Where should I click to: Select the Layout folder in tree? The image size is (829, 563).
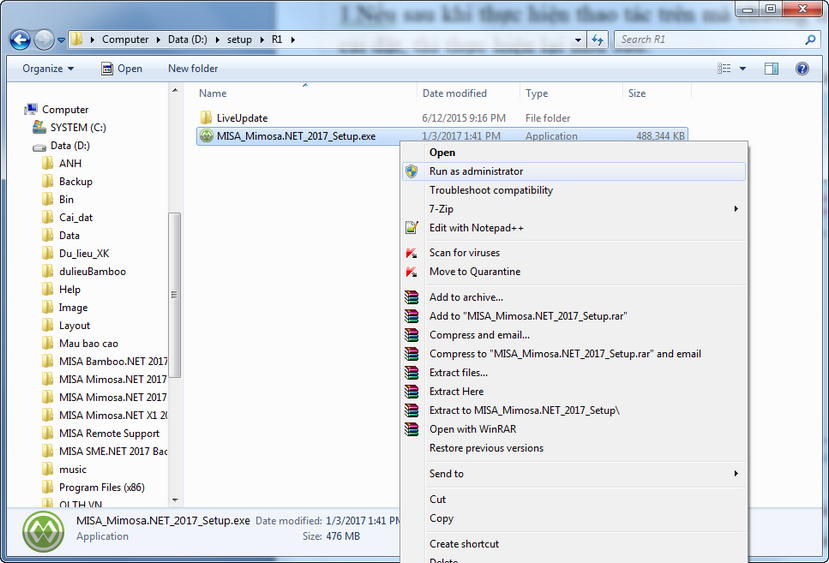click(x=66, y=325)
